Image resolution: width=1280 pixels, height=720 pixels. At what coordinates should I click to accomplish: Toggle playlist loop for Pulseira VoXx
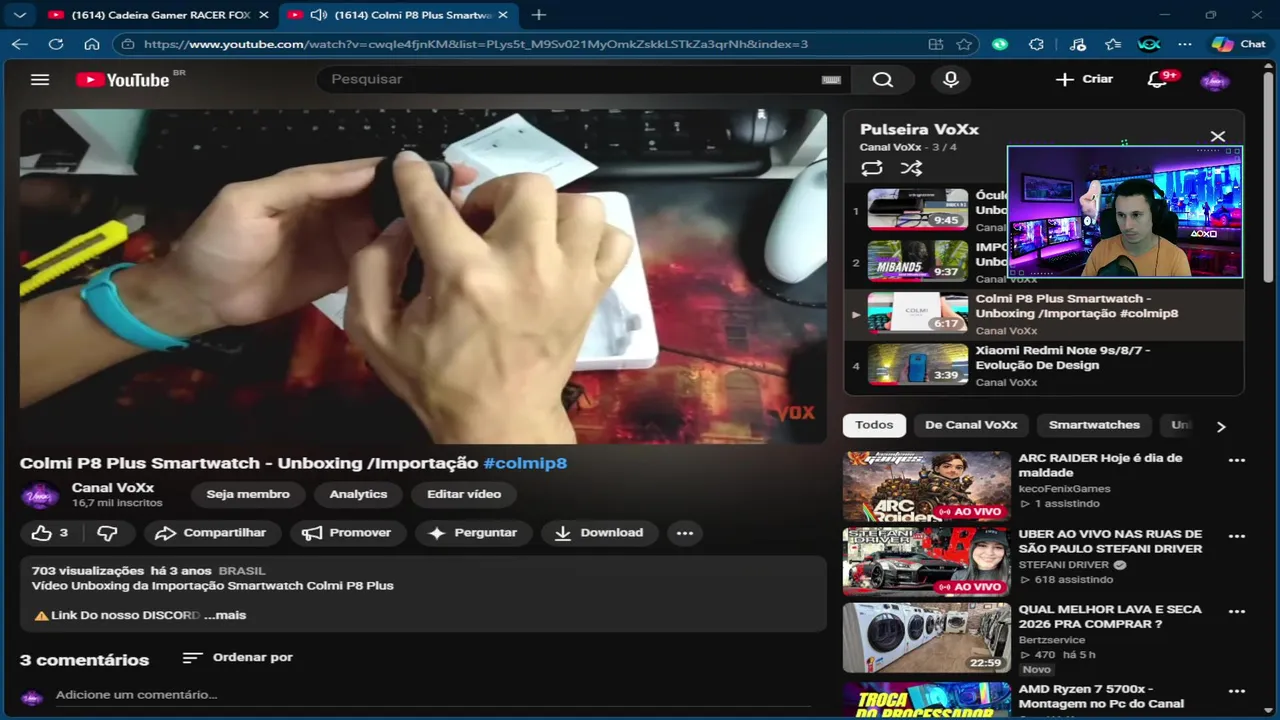pyautogui.click(x=871, y=169)
